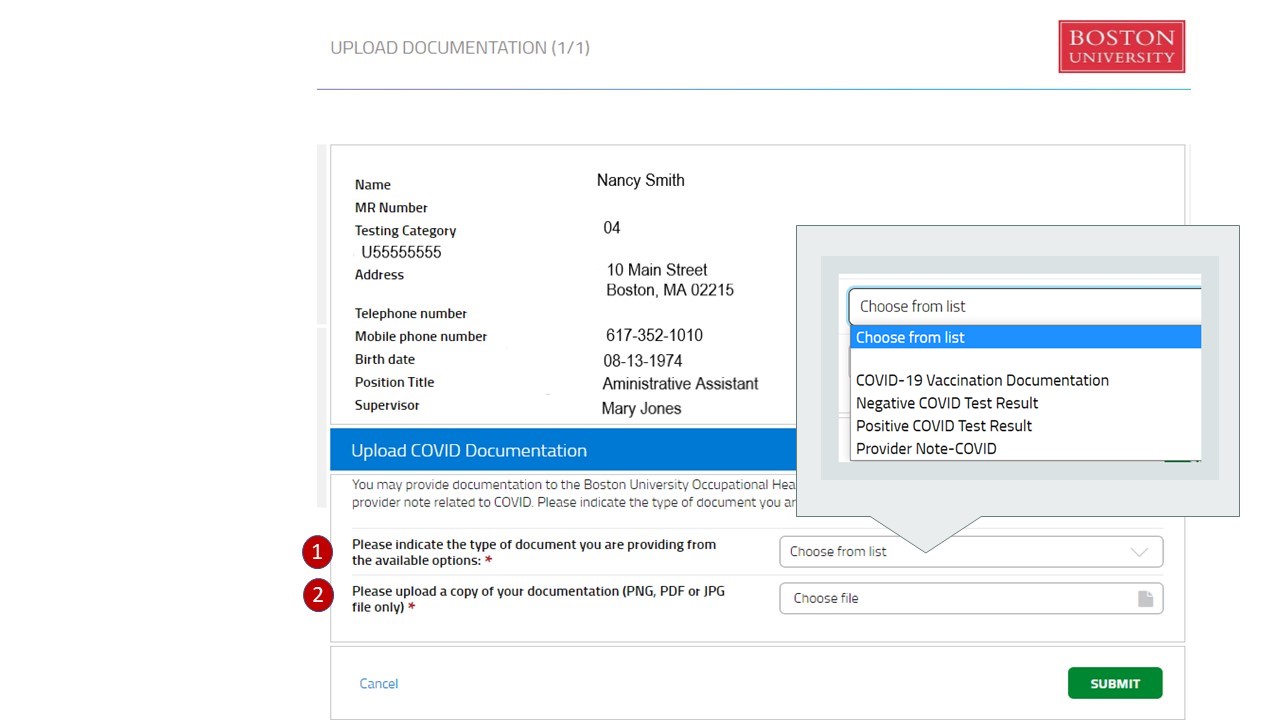
Task: Select the highlighted Choose from list option
Action: click(1024, 337)
